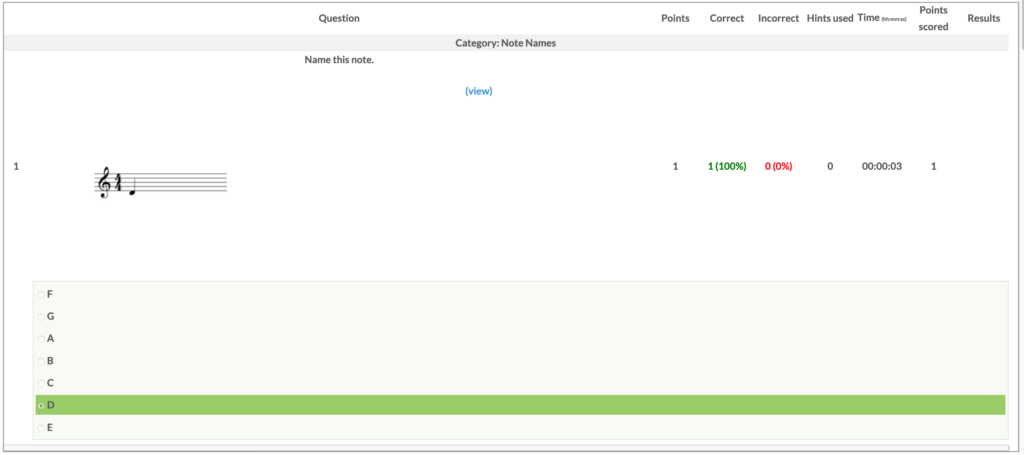Click the highlighted D radio button

41,405
